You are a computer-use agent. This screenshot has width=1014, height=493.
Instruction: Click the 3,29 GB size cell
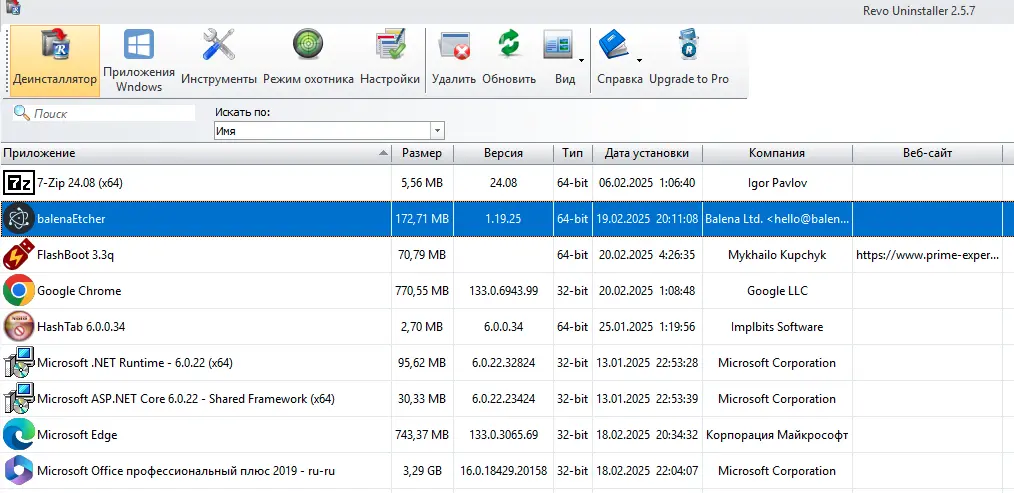point(422,471)
